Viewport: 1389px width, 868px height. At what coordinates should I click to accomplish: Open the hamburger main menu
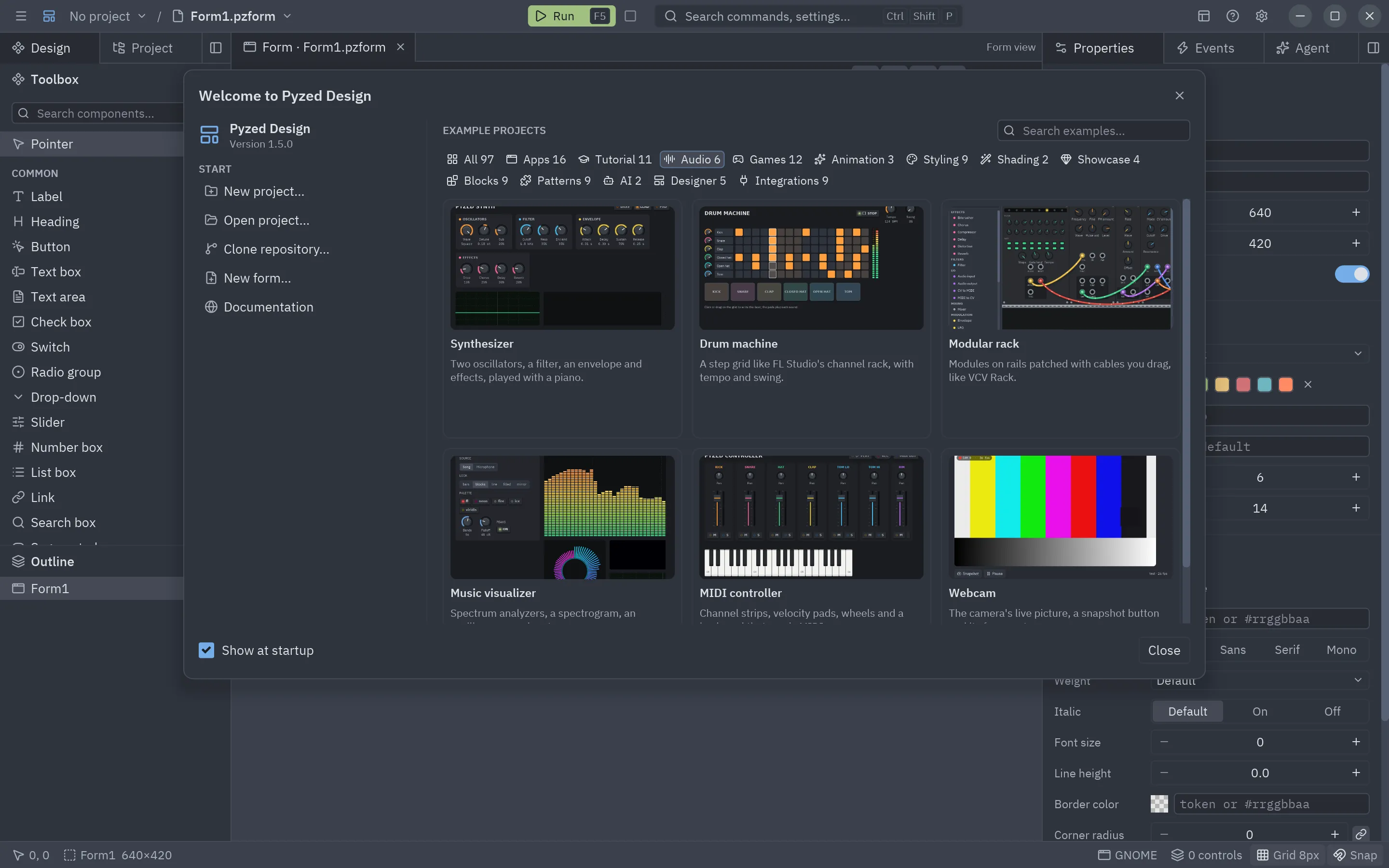tap(21, 16)
